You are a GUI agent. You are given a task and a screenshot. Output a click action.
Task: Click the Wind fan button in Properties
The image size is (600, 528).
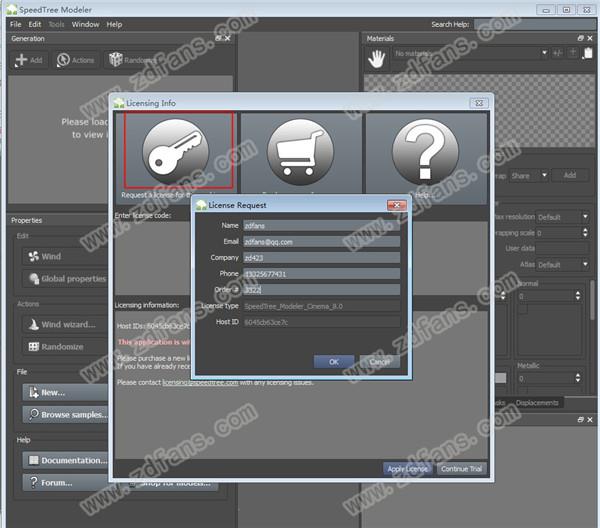coord(65,256)
